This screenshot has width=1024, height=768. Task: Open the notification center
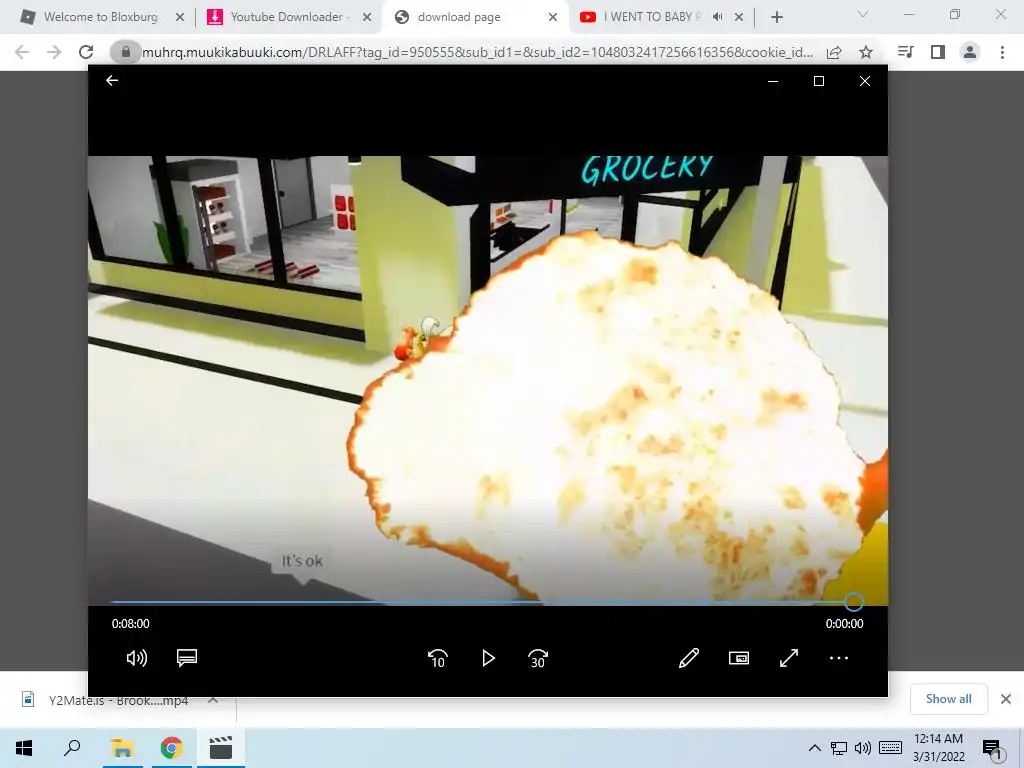[x=991, y=748]
